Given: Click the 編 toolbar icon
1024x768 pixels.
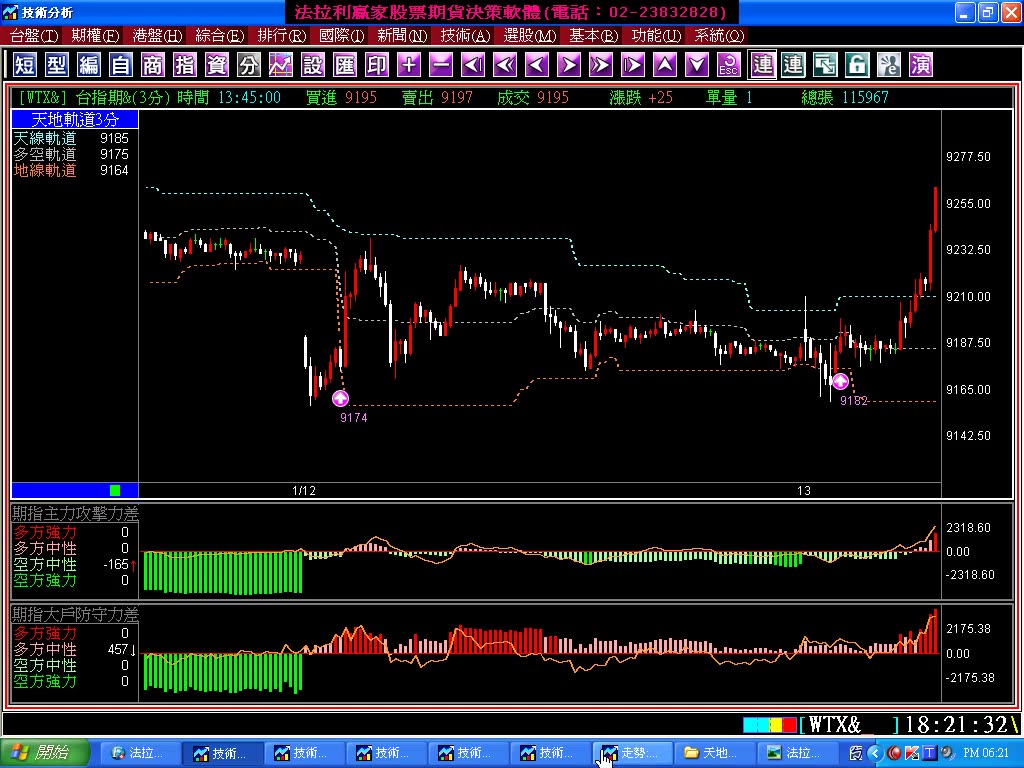Looking at the screenshot, I should click(89, 65).
